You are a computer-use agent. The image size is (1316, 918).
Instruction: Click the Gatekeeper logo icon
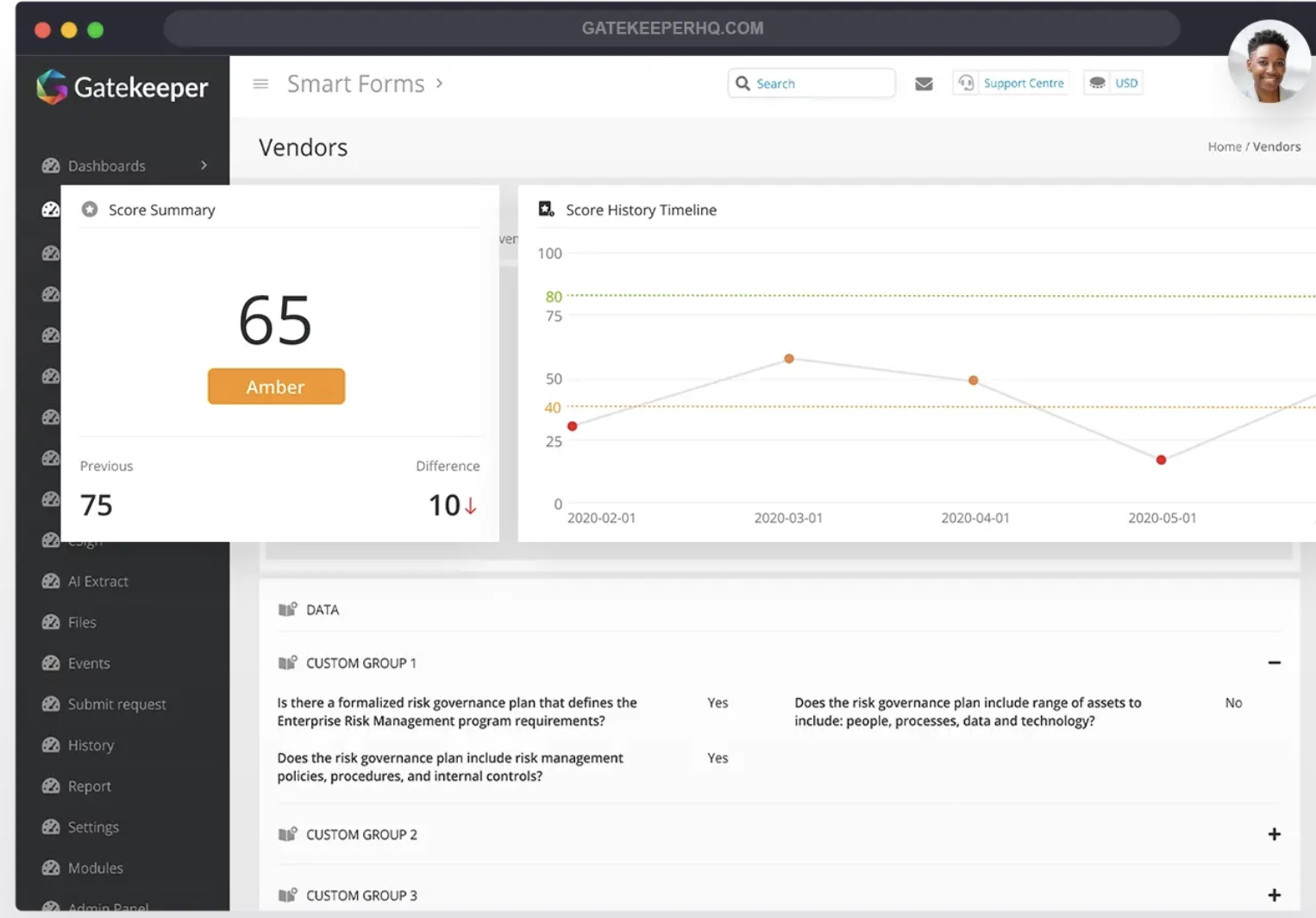coord(52,86)
